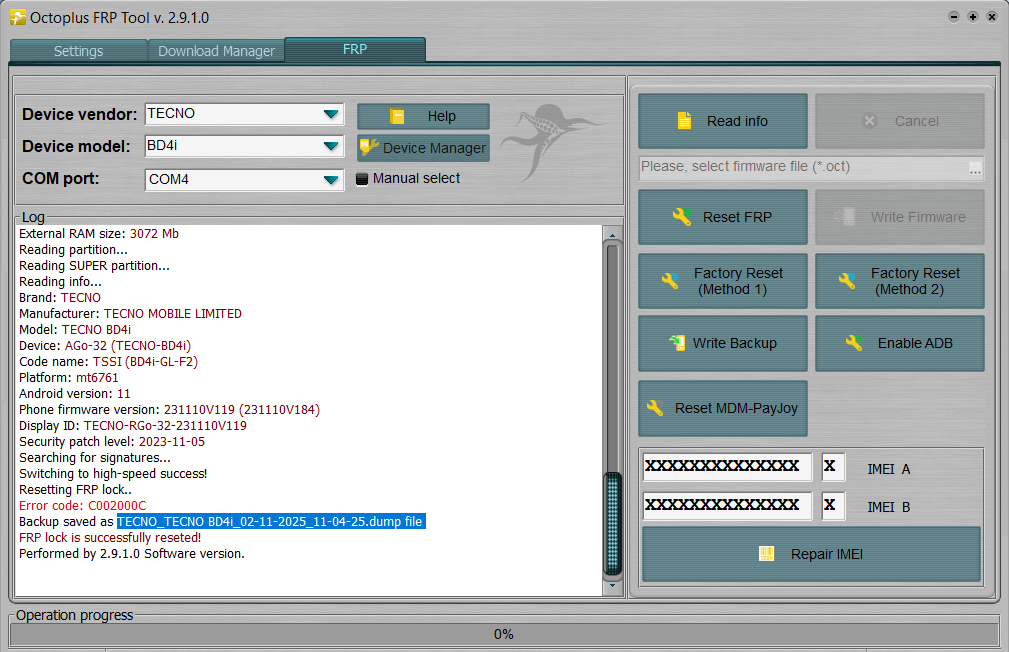Screen dimensions: 1009x652
Task: Toggle the Manual select checkbox
Action: (x=363, y=179)
